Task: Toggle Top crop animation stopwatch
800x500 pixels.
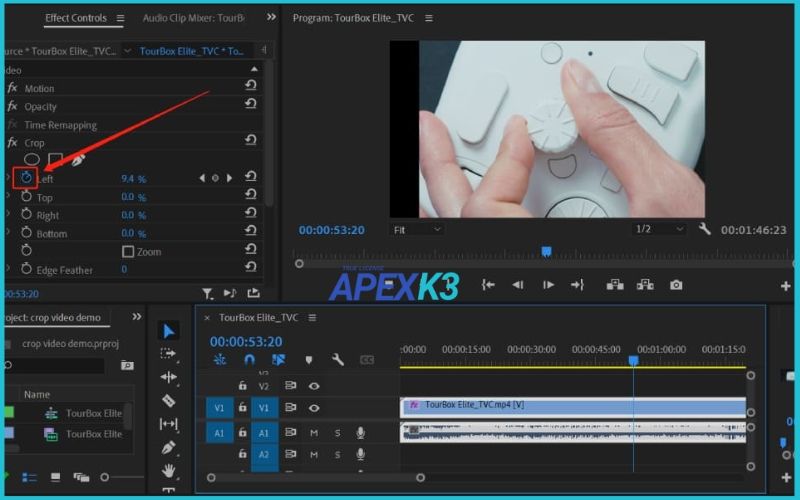Action: click(26, 196)
